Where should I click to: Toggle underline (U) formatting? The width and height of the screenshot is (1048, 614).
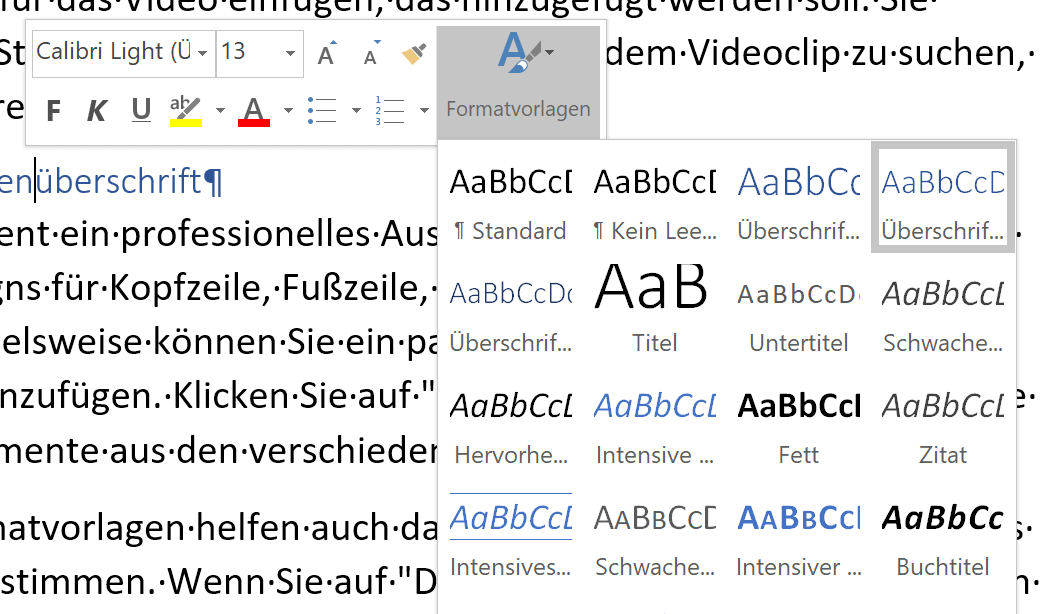pos(141,110)
